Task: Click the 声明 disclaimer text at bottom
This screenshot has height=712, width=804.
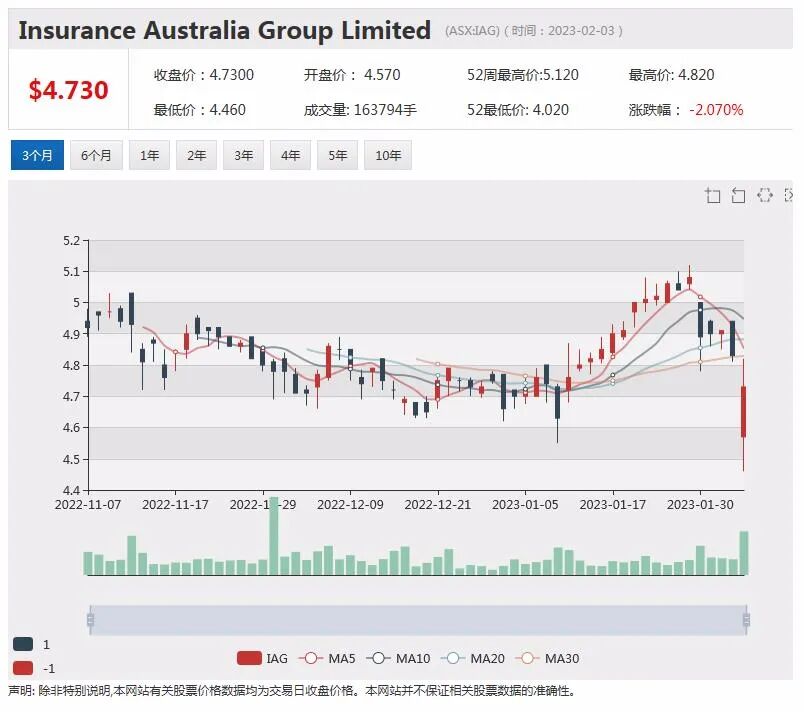Action: point(291,691)
